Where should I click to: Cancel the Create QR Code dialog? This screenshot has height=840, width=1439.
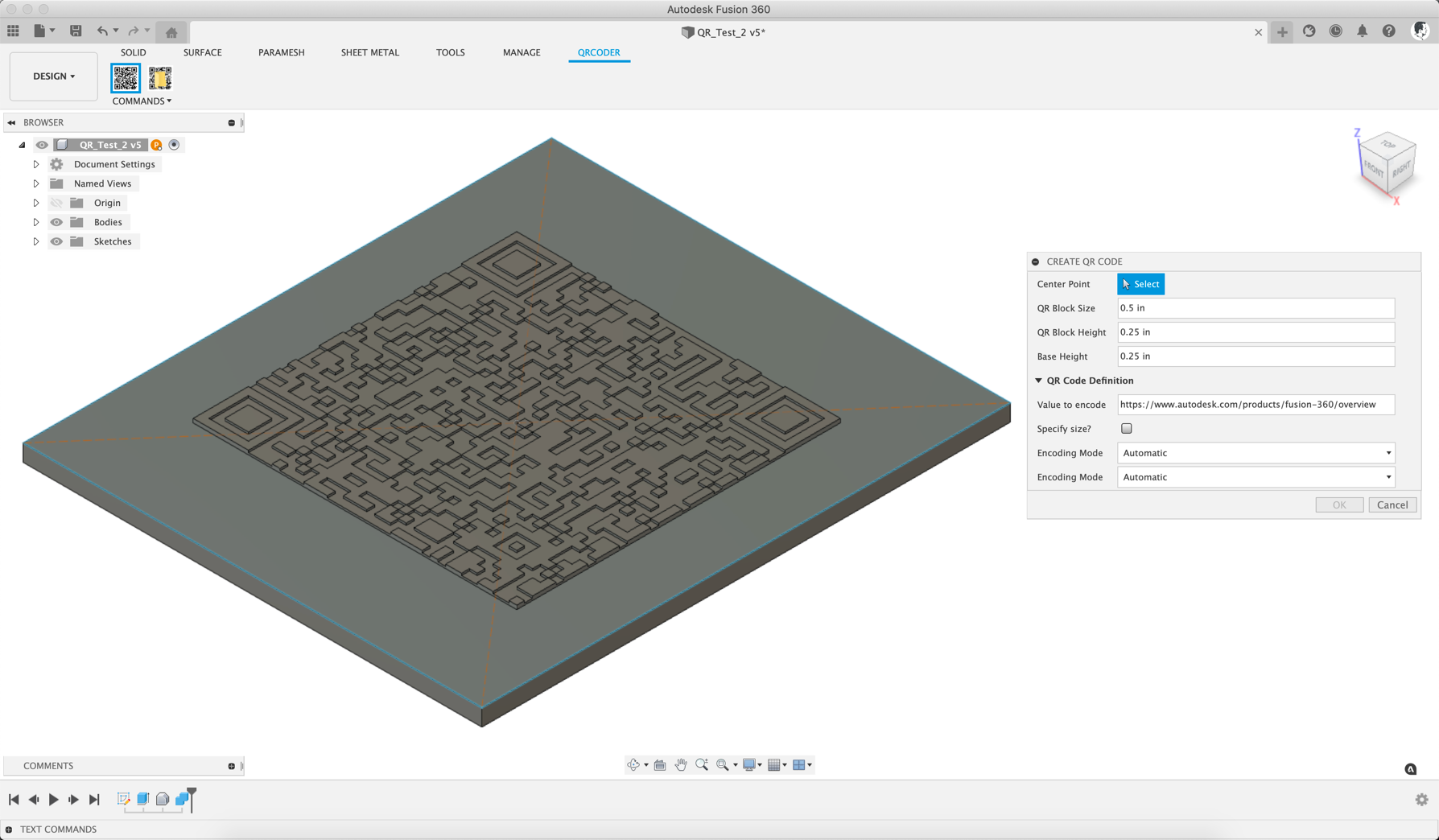pyautogui.click(x=1392, y=504)
